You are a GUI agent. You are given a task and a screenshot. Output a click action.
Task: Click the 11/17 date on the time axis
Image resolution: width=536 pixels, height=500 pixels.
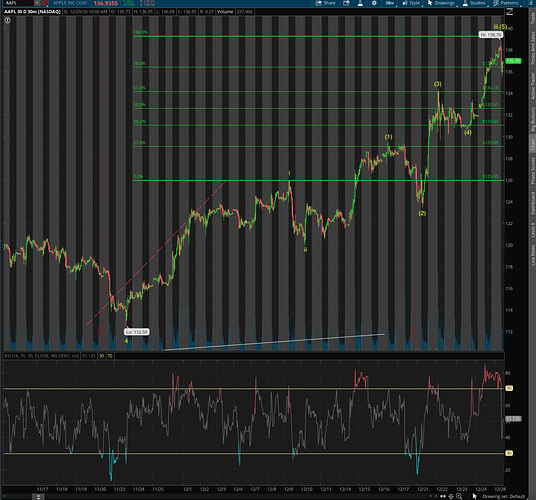click(42, 489)
